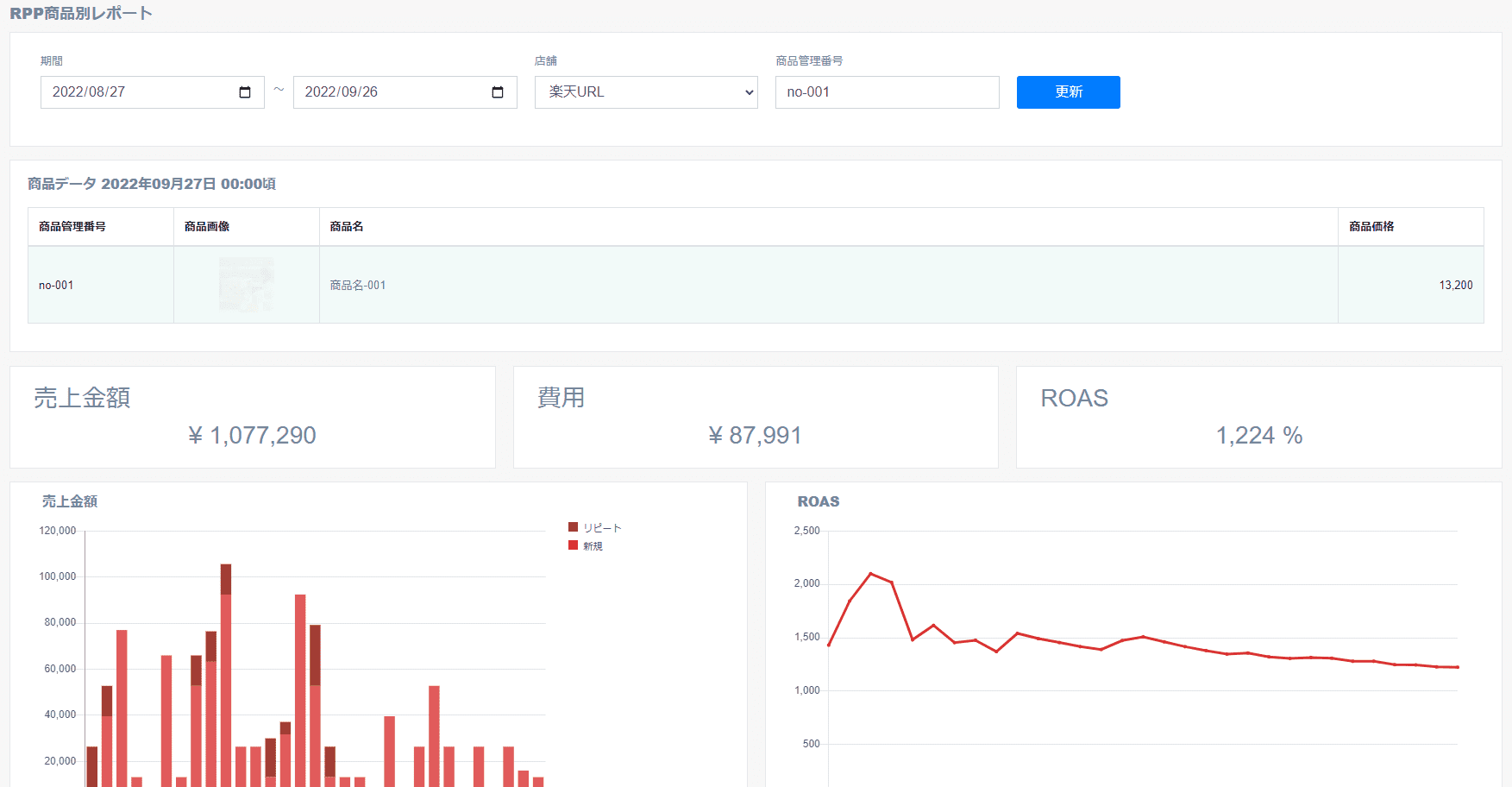Toggle the 新規 legend swatch
The width and height of the screenshot is (1512, 787).
[574, 545]
